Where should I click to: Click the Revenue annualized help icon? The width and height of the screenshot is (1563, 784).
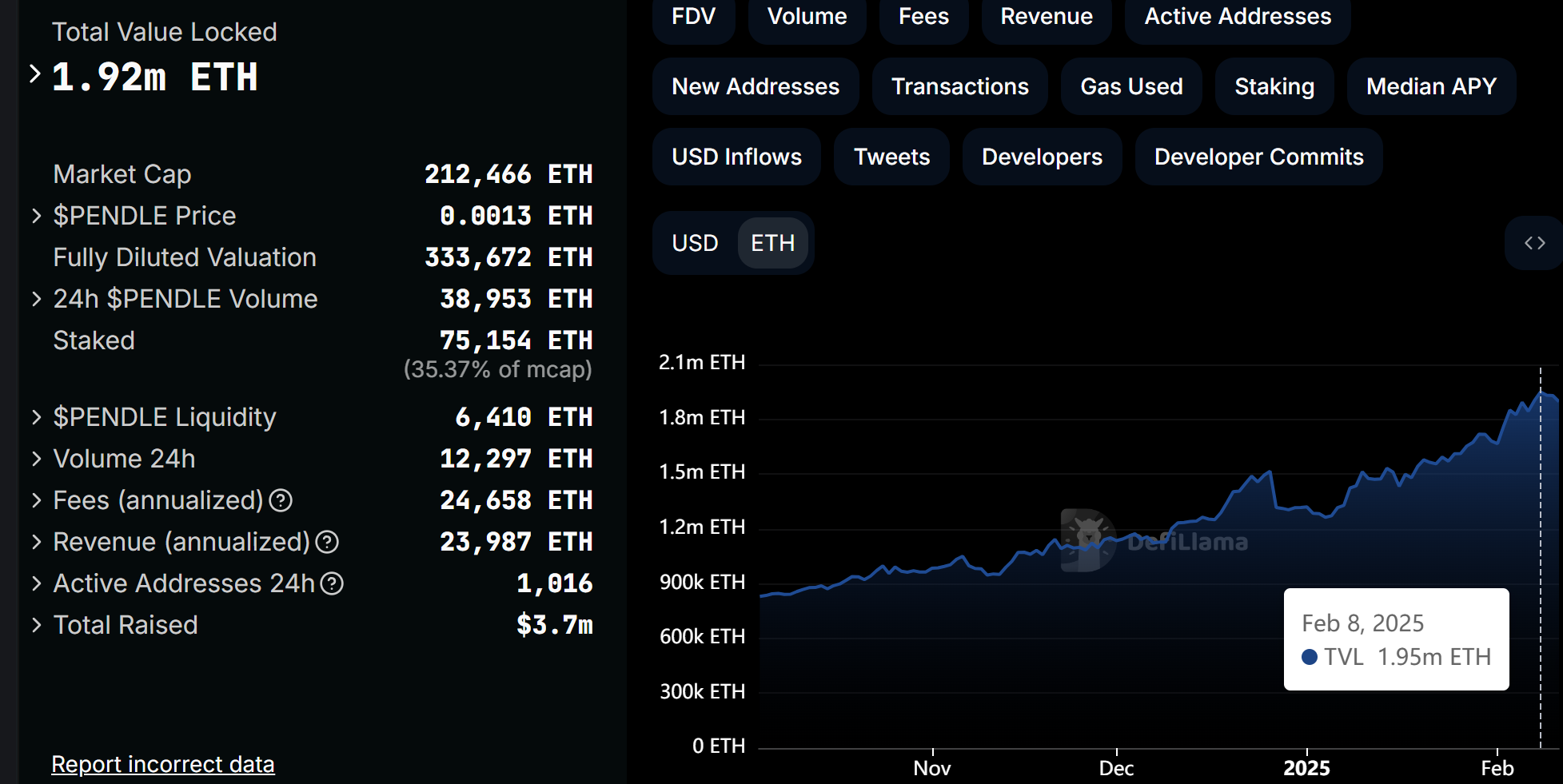pos(327,543)
